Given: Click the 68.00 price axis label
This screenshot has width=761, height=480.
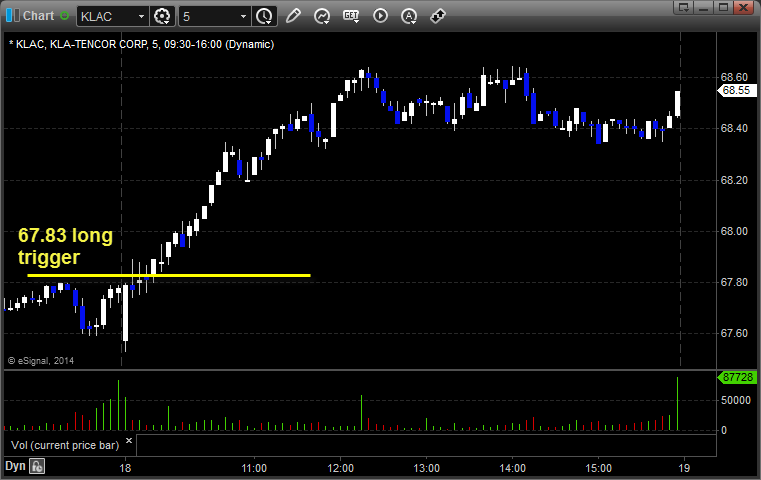Looking at the screenshot, I should (734, 231).
